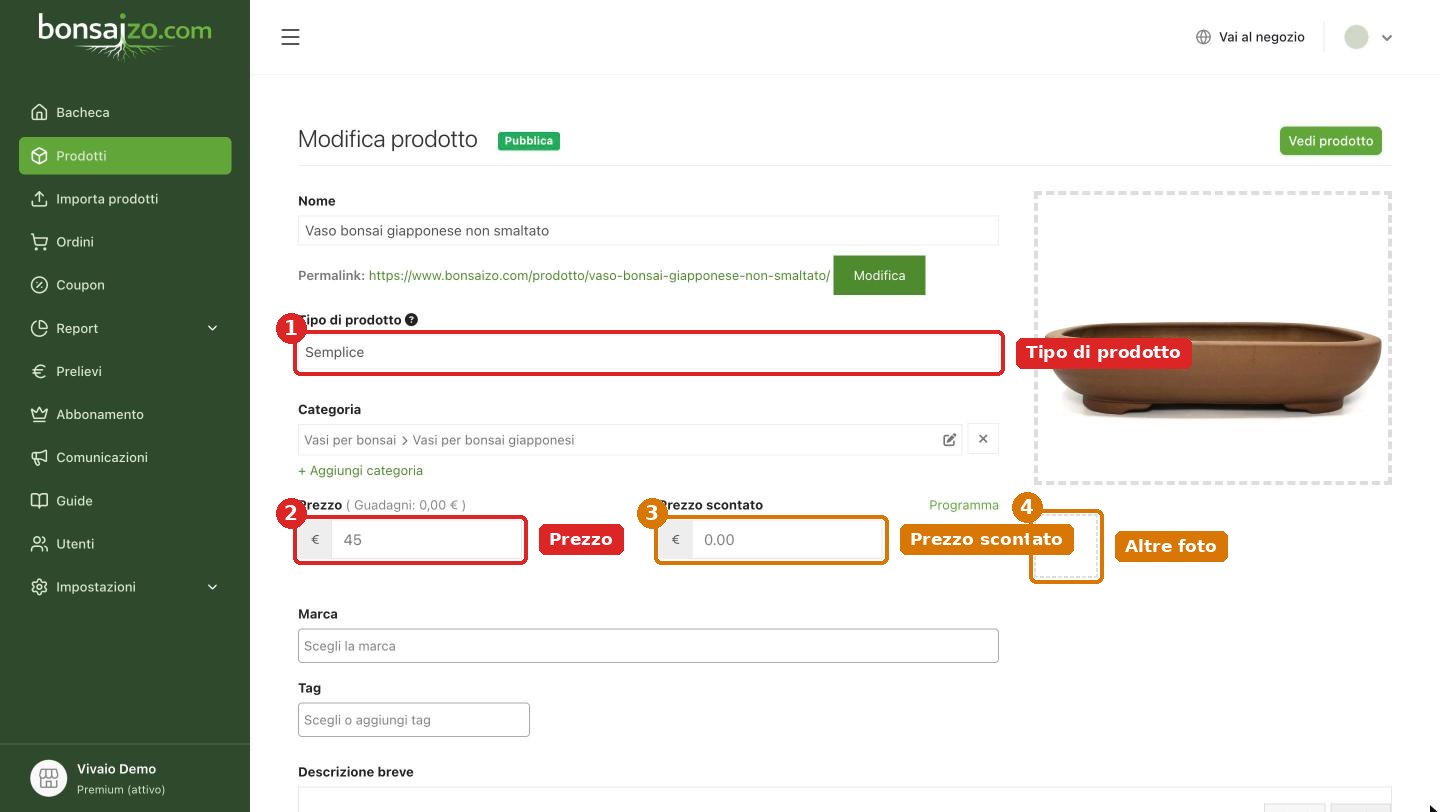Click the edit category pencil icon
Screen dimensions: 1440x812
[949, 440]
